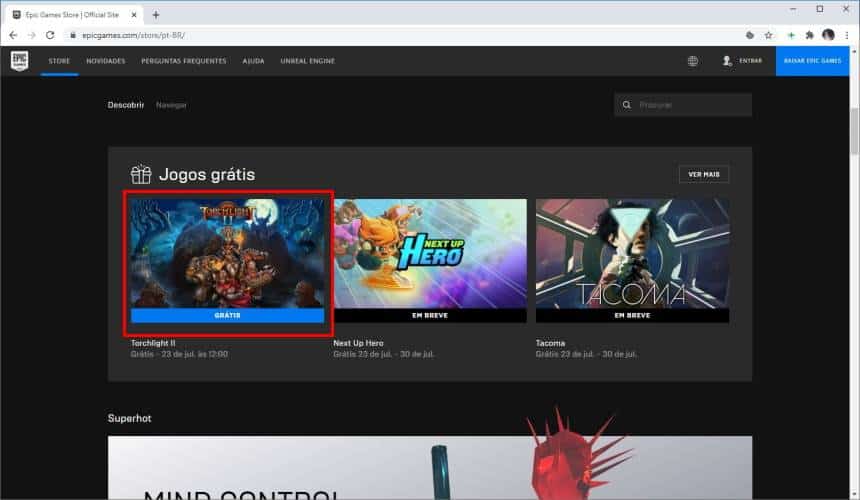Image resolution: width=860 pixels, height=500 pixels.
Task: Click the search magnifier icon
Action: [x=626, y=105]
